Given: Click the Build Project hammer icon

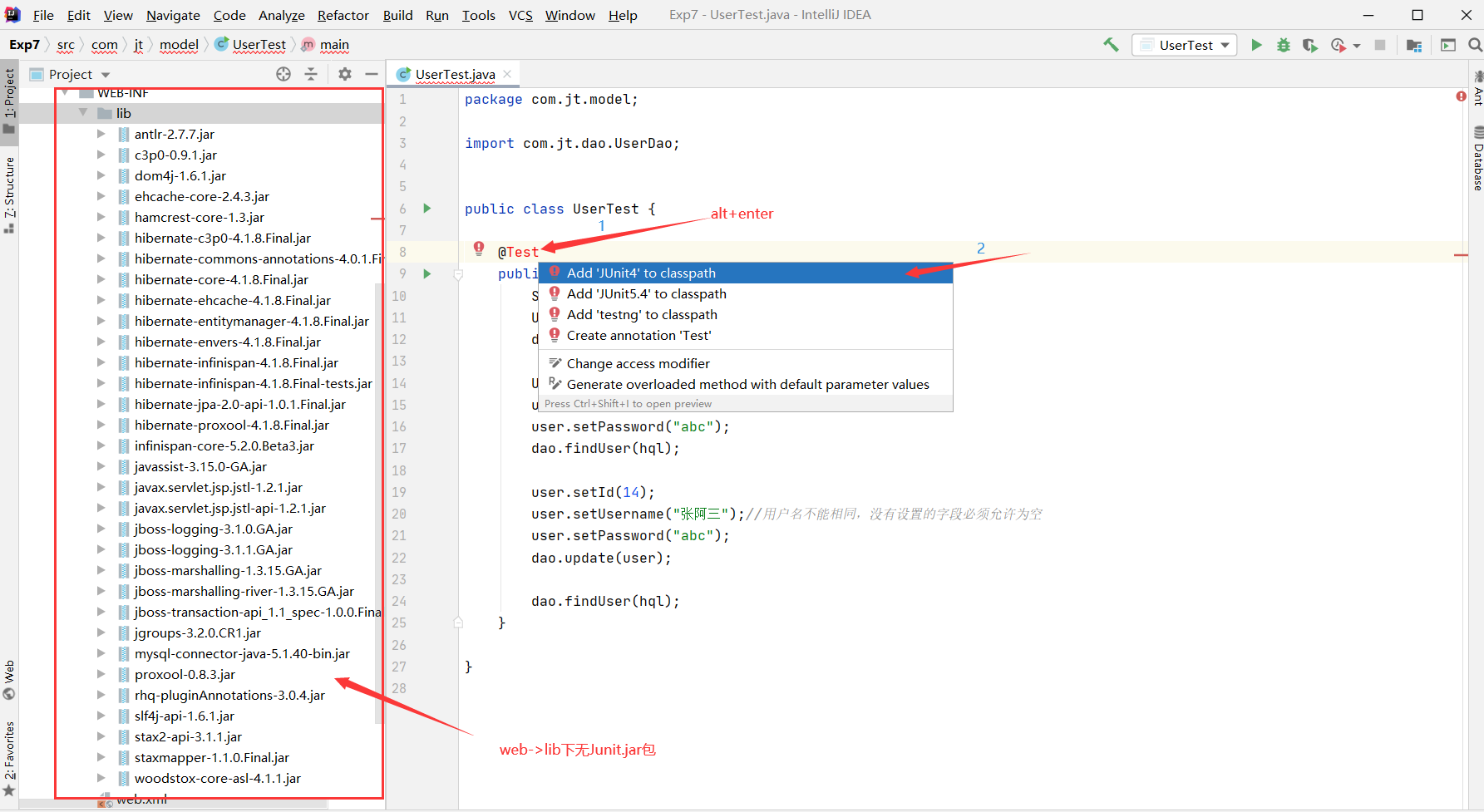Looking at the screenshot, I should [1111, 45].
